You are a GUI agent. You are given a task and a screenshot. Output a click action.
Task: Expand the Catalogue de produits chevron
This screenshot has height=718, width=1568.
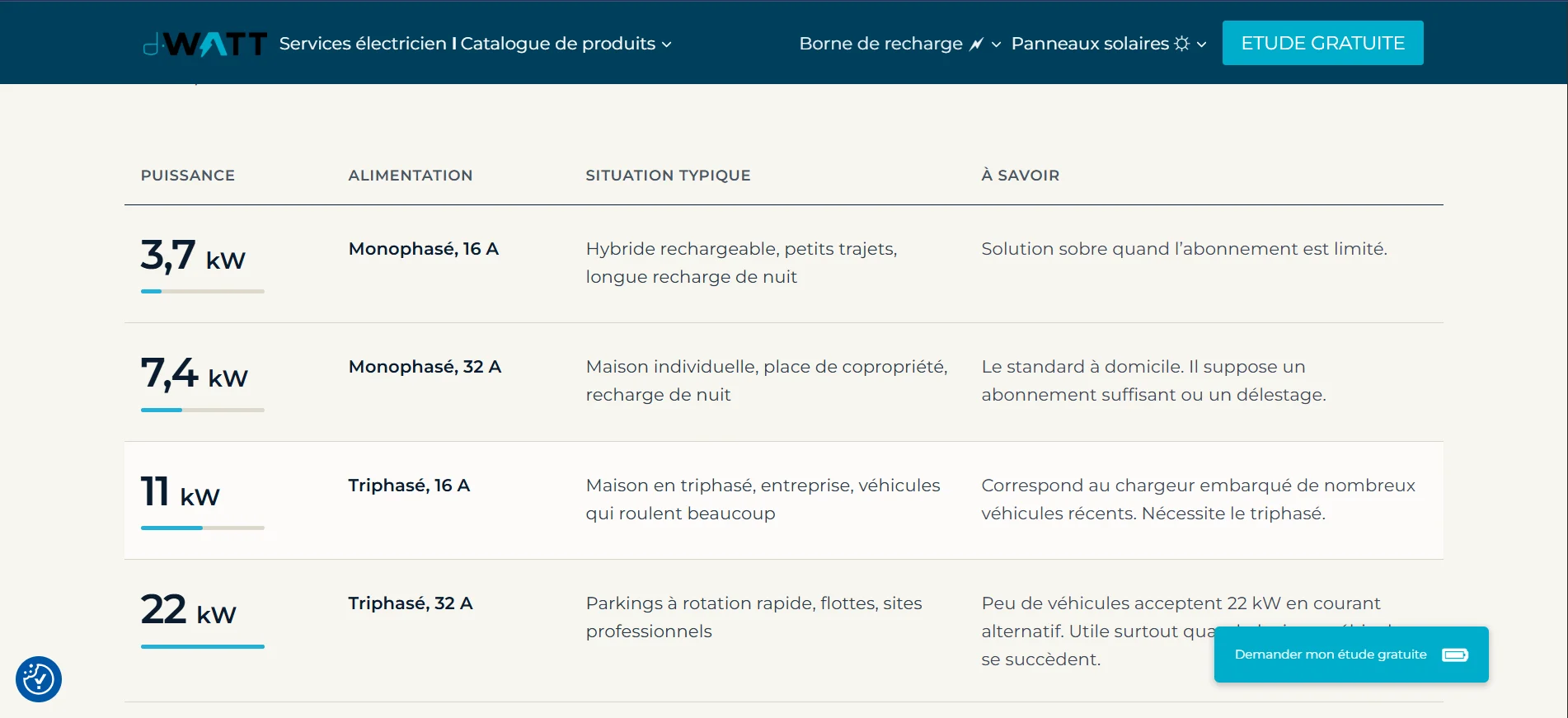pos(667,45)
